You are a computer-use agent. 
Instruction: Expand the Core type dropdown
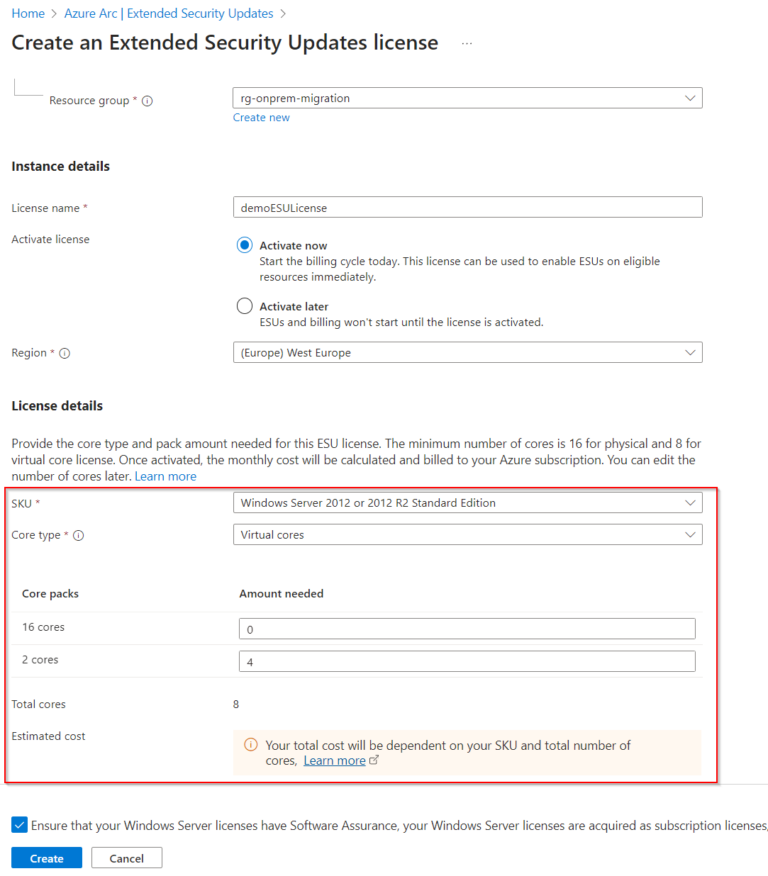pyautogui.click(x=690, y=534)
